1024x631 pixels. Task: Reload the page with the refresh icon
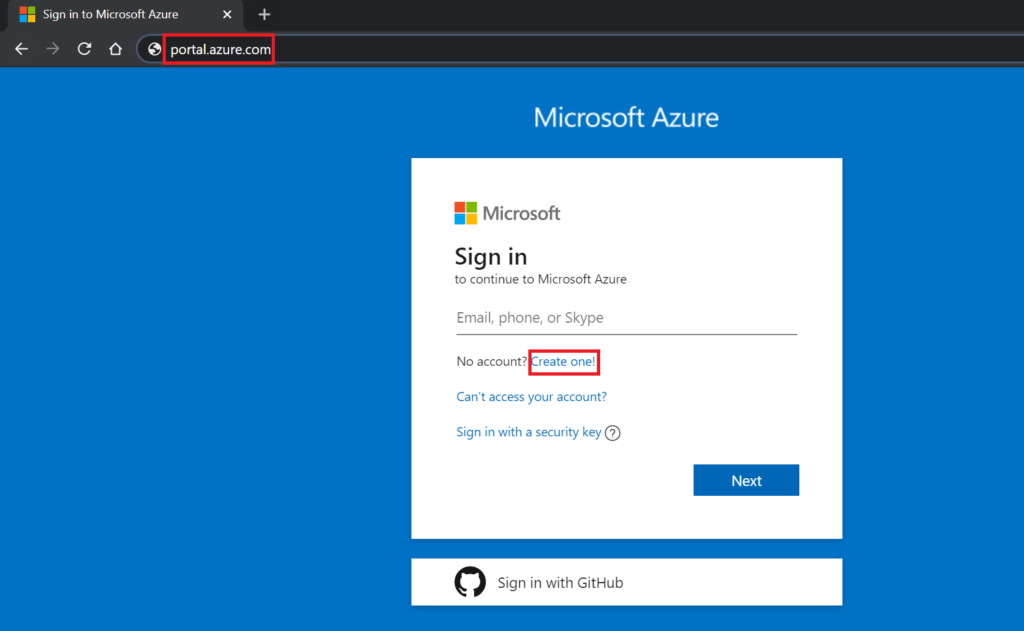tap(84, 49)
